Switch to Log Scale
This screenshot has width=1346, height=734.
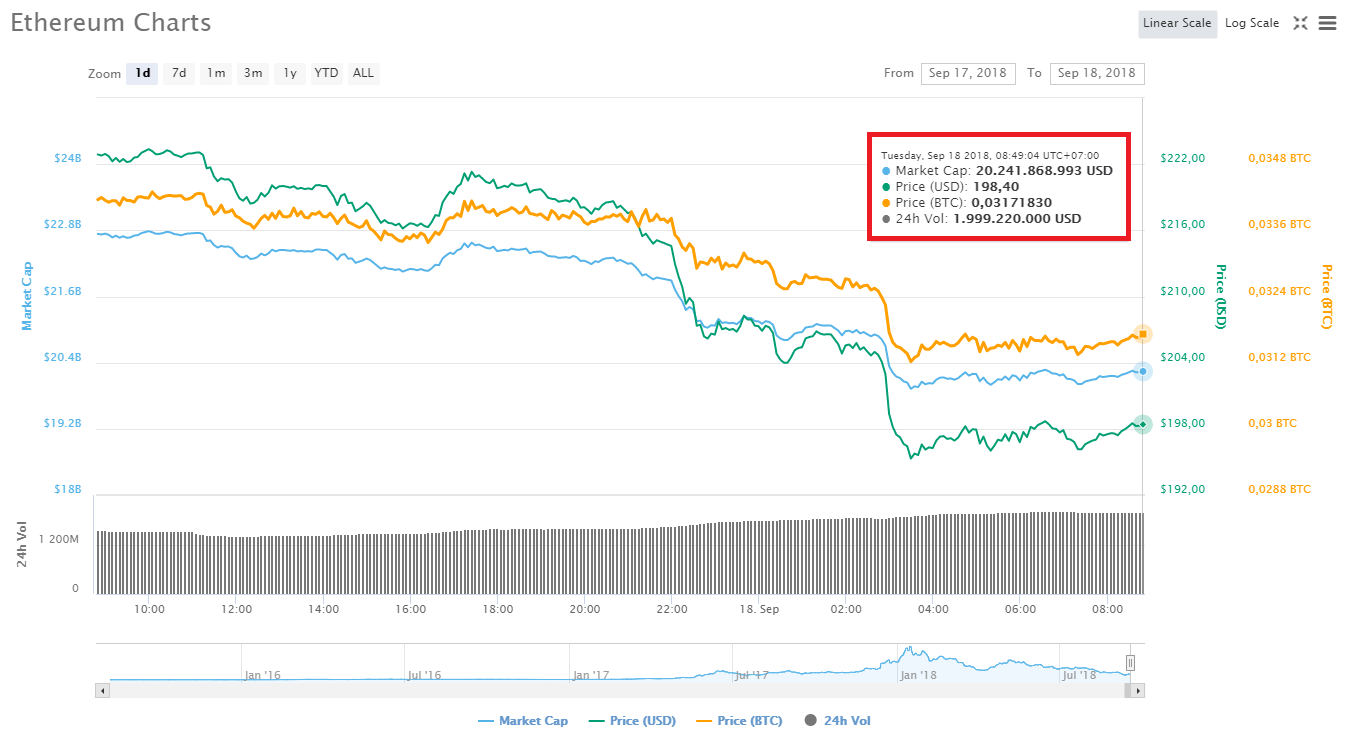point(1252,23)
